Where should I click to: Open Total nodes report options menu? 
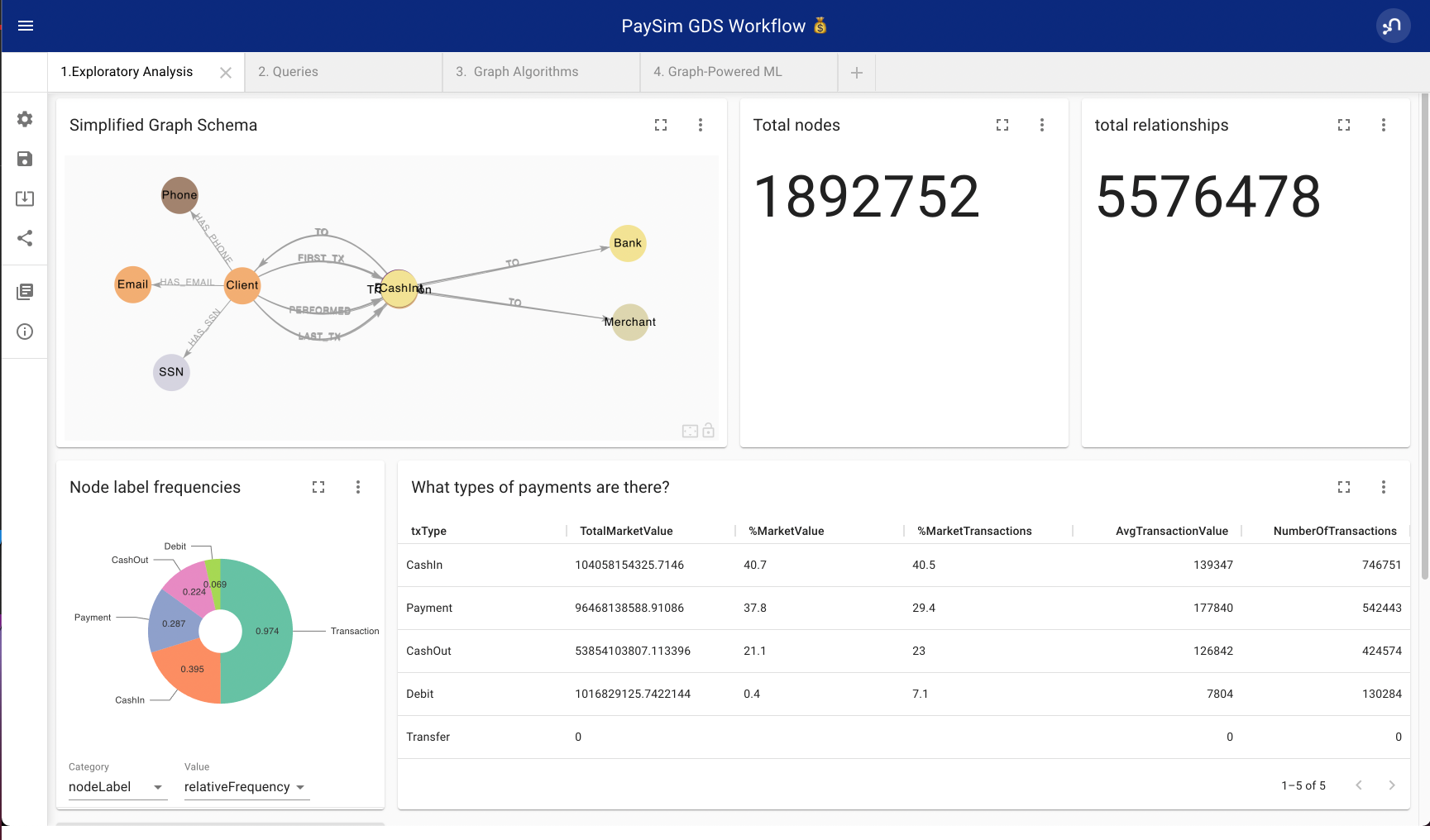point(1042,125)
